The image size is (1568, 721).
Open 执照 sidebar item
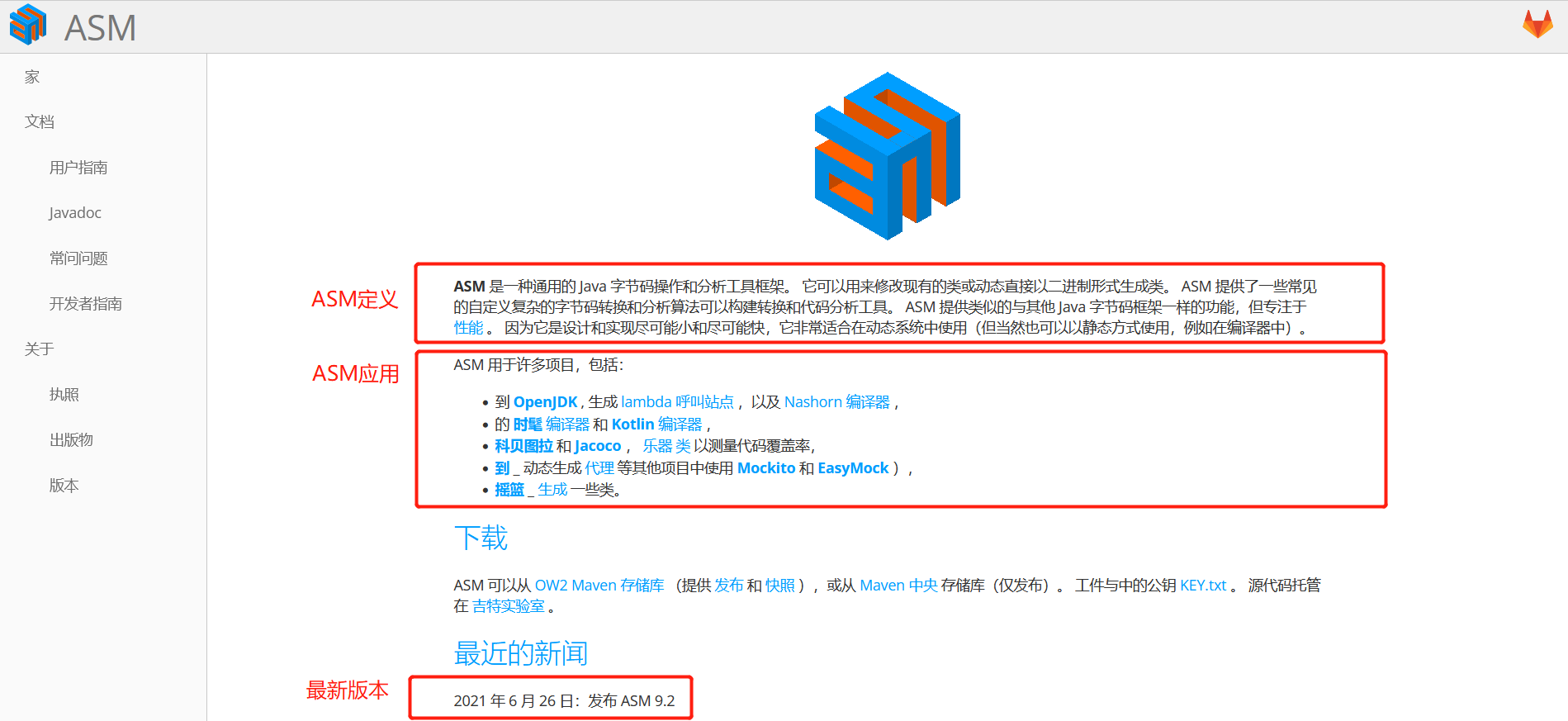click(x=64, y=395)
